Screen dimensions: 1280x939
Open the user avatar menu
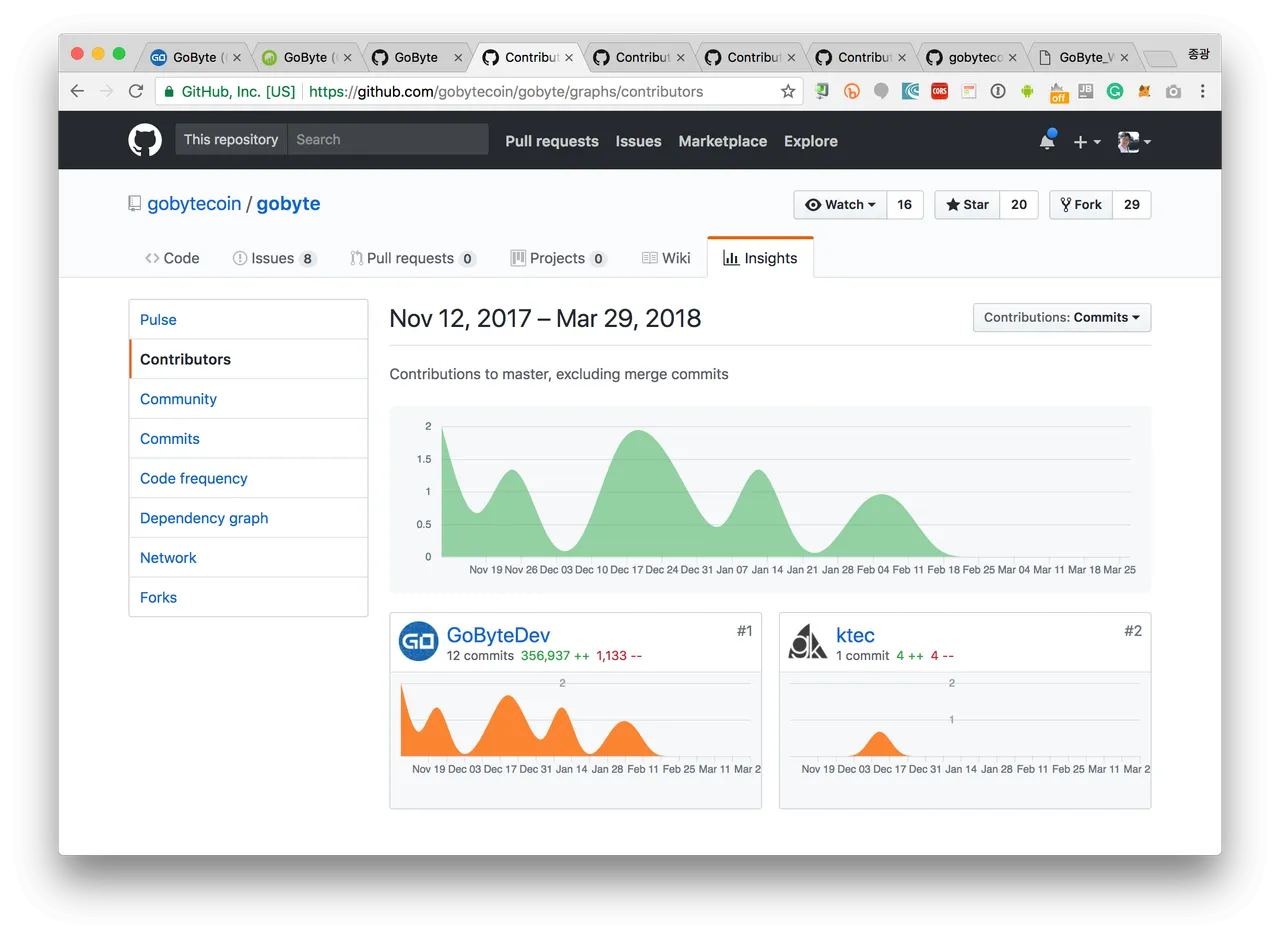pos(1134,141)
